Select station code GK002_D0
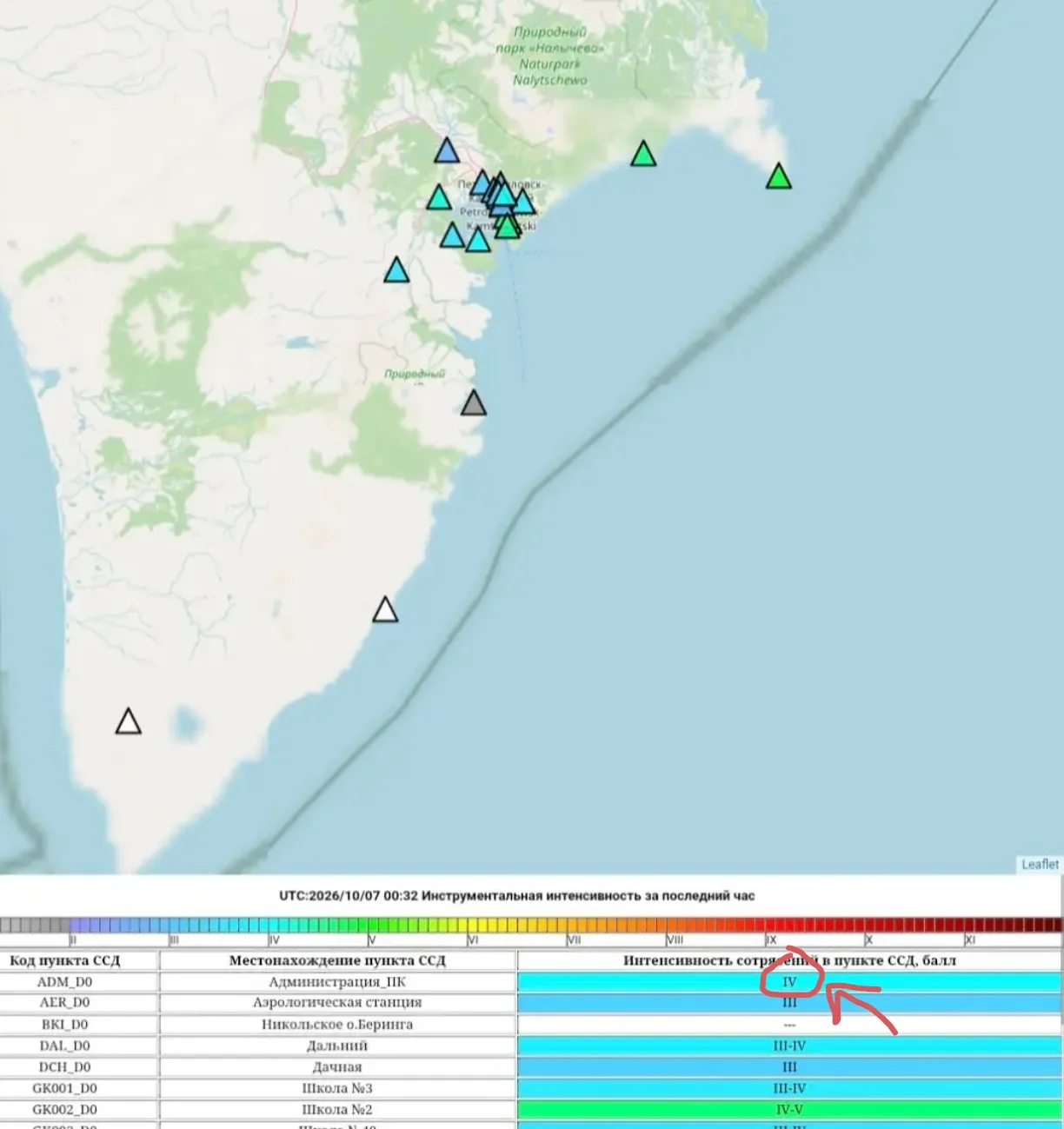This screenshot has width=1064, height=1129. [x=65, y=1110]
